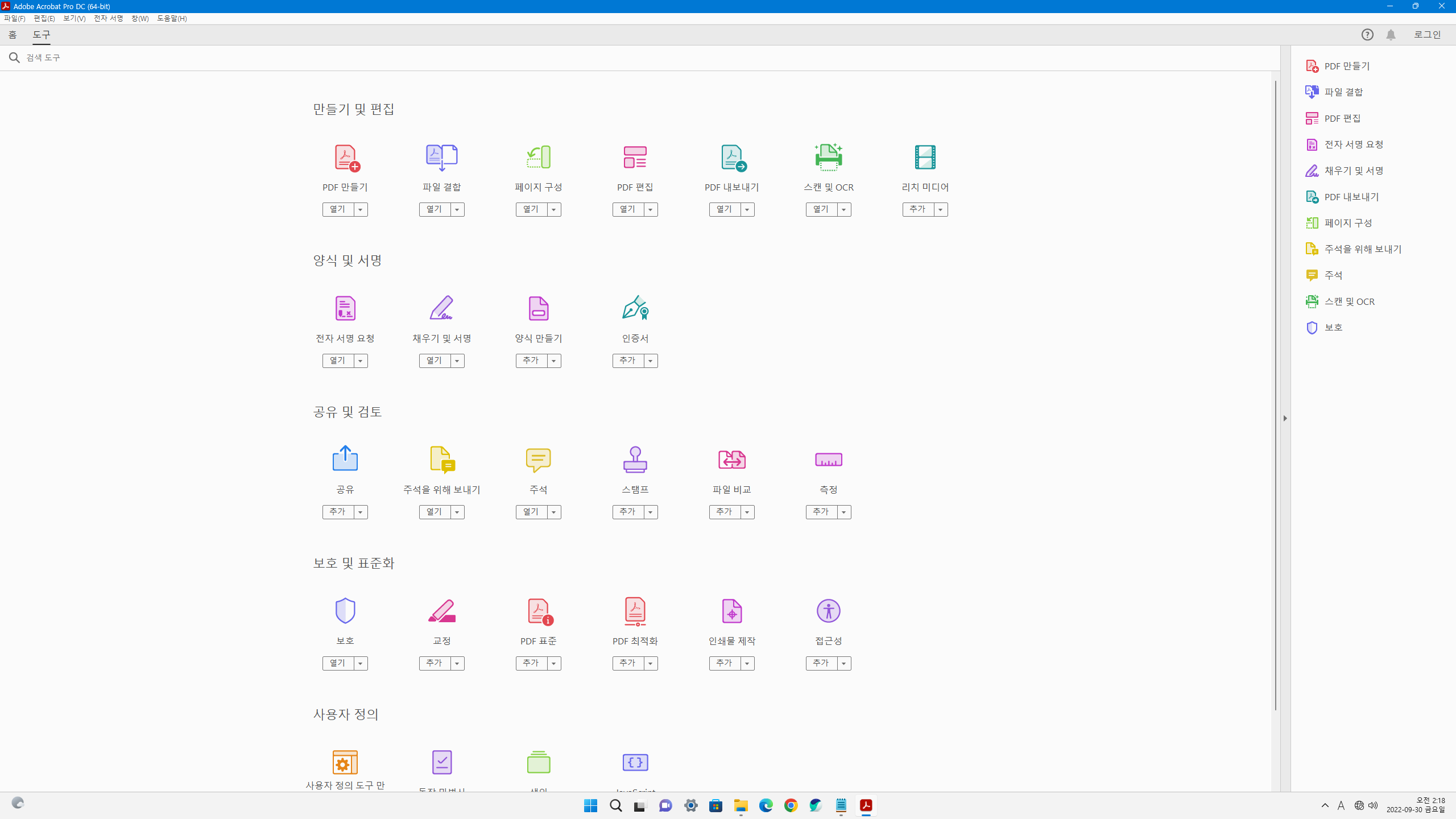Collapse the right side tools pane arrow

click(1285, 418)
